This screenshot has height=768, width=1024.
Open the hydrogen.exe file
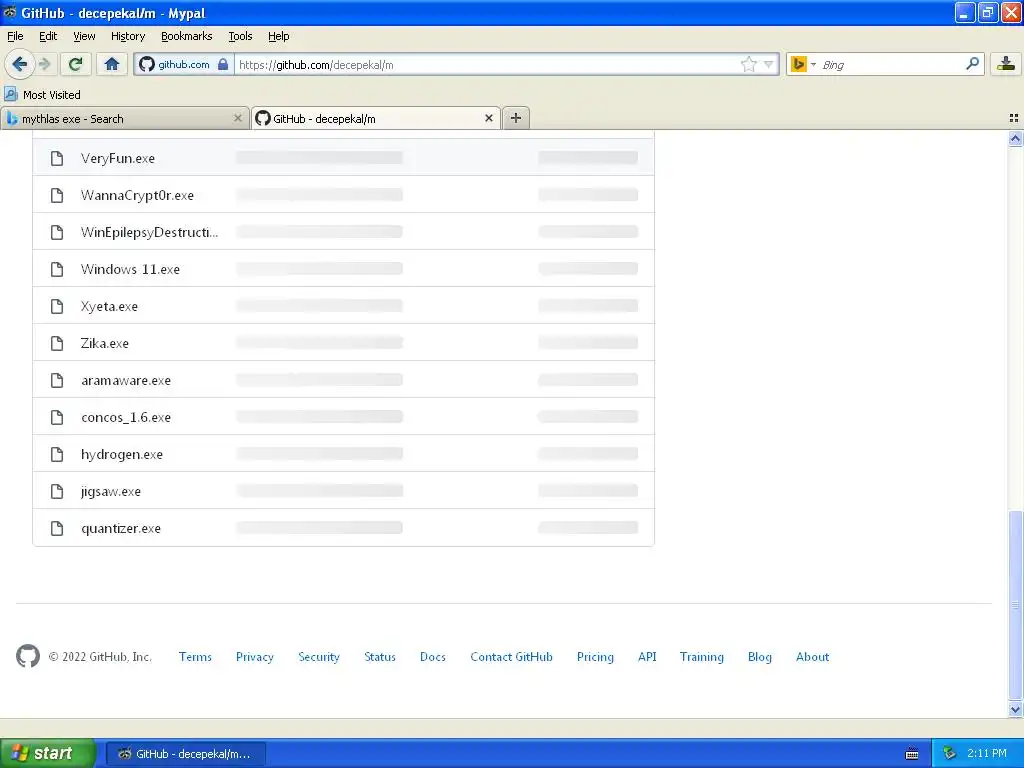(x=121, y=454)
